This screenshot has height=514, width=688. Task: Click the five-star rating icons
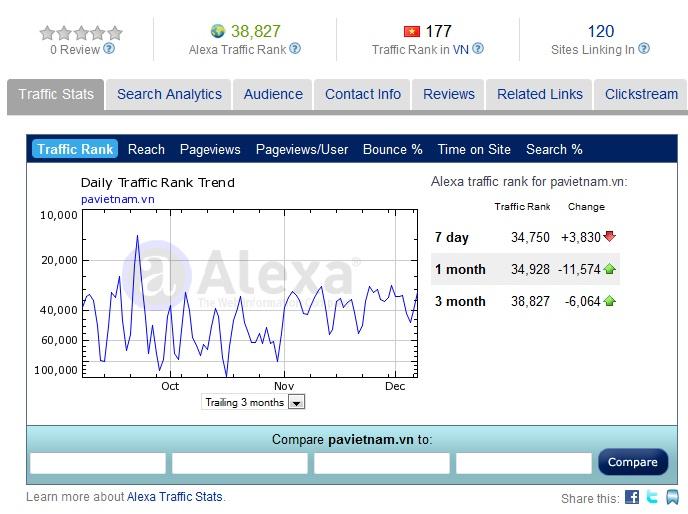pos(81,33)
